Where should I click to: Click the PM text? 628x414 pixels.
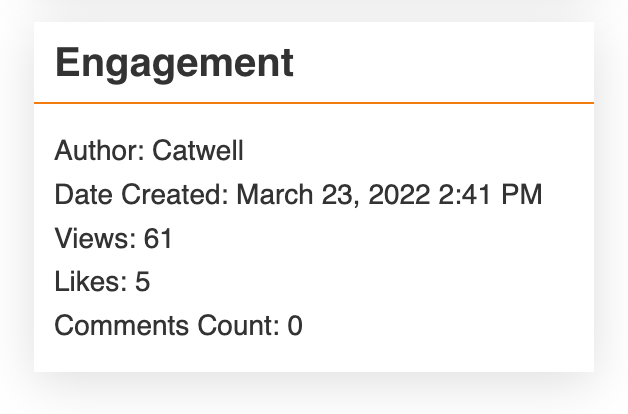(x=522, y=195)
